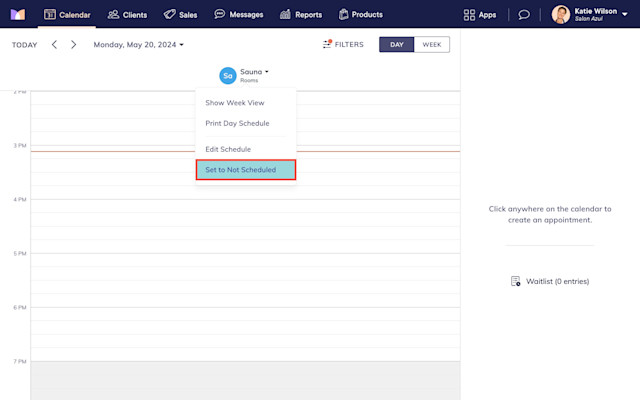
Task: Click the 7 PM time label
Action: tap(20, 361)
